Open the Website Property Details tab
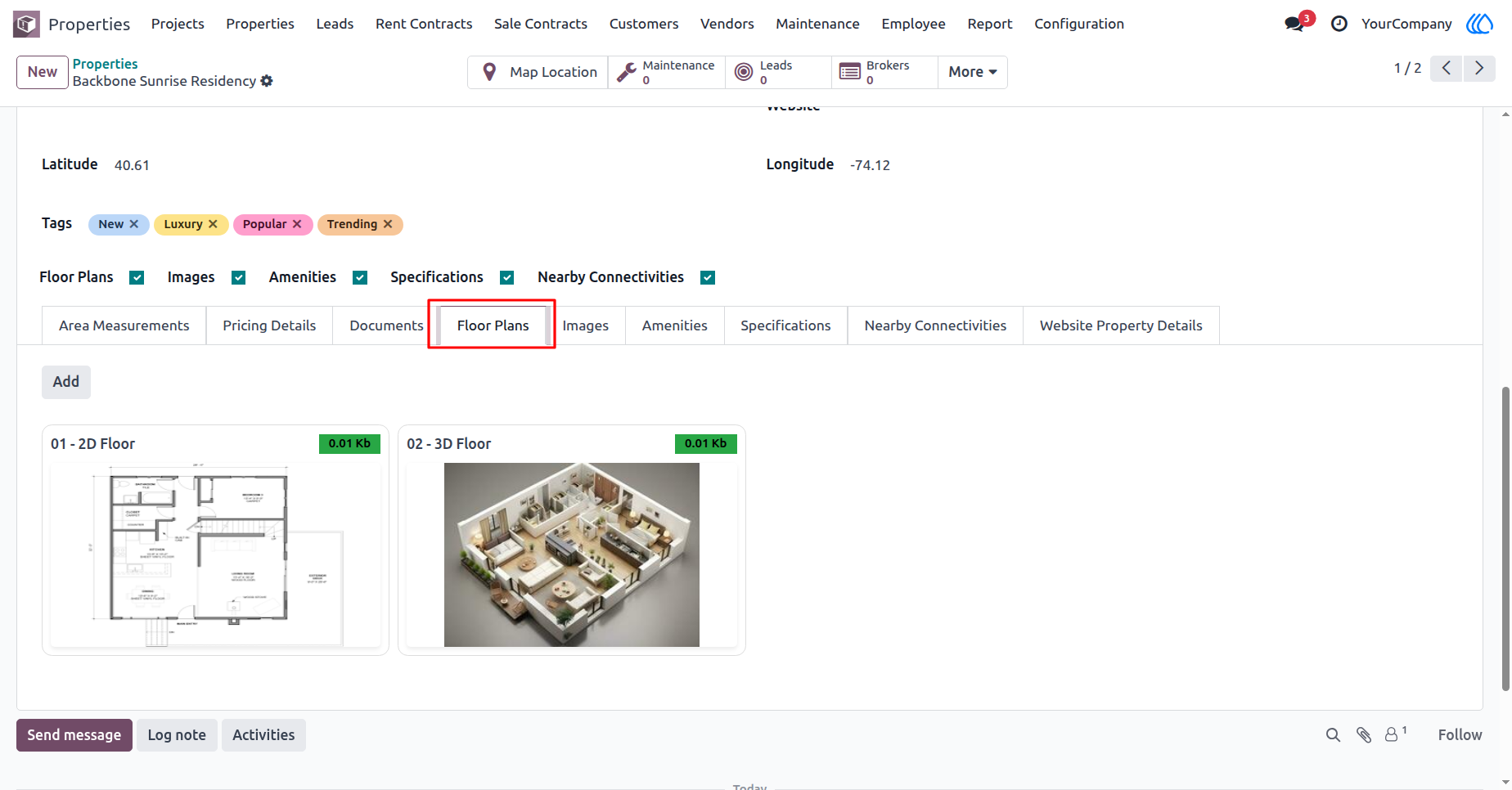The height and width of the screenshot is (790, 1512). click(x=1121, y=325)
